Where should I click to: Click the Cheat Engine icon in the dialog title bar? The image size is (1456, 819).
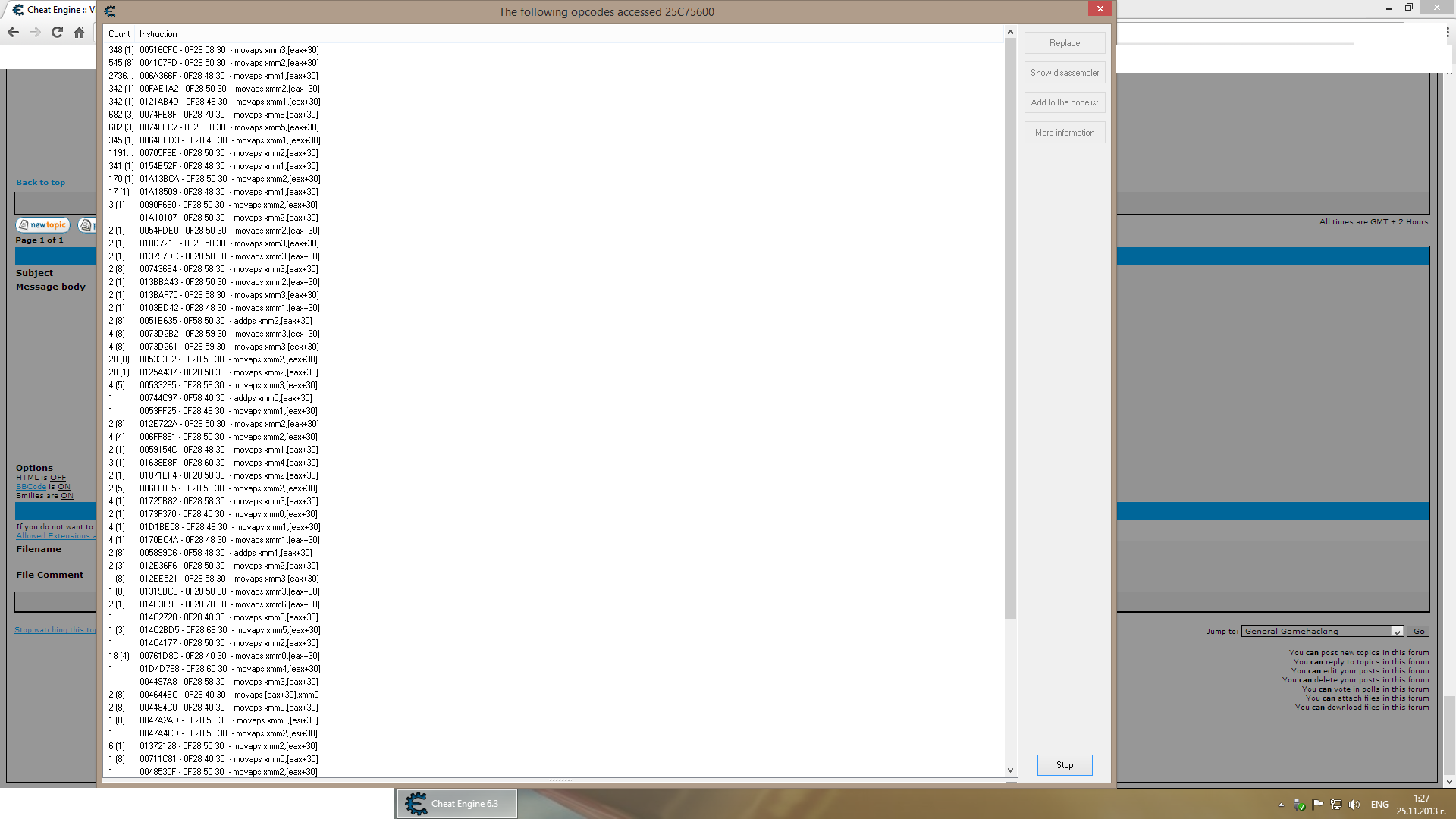(x=110, y=11)
